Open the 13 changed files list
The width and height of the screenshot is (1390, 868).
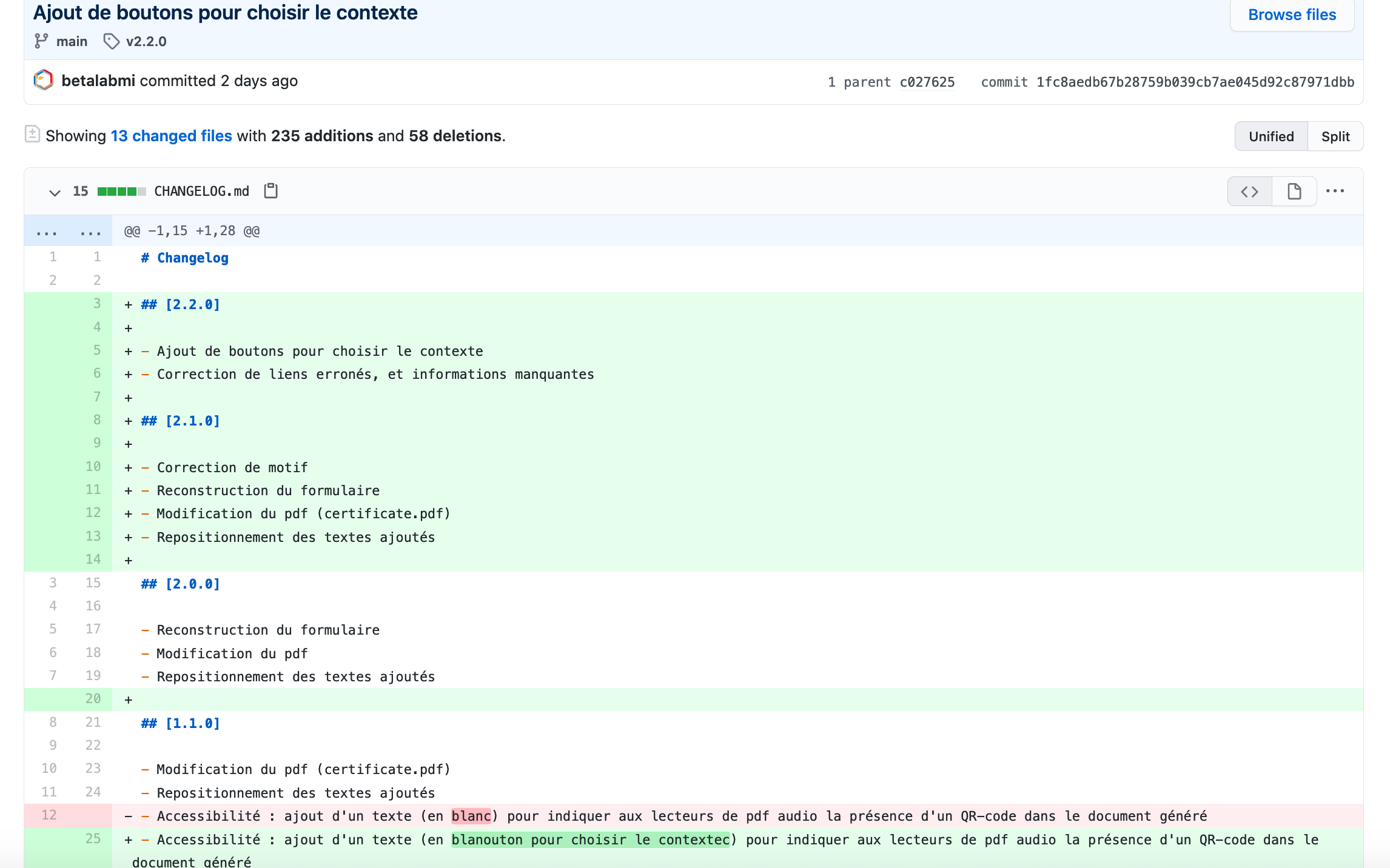coord(171,136)
